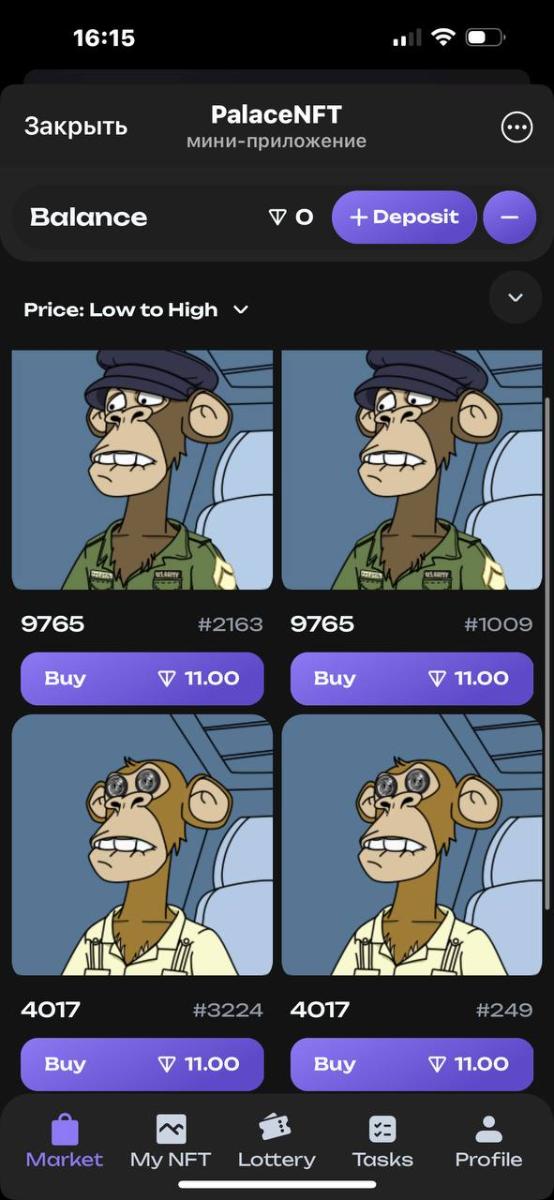
Task: Expand the round chevron filter button
Action: [516, 298]
